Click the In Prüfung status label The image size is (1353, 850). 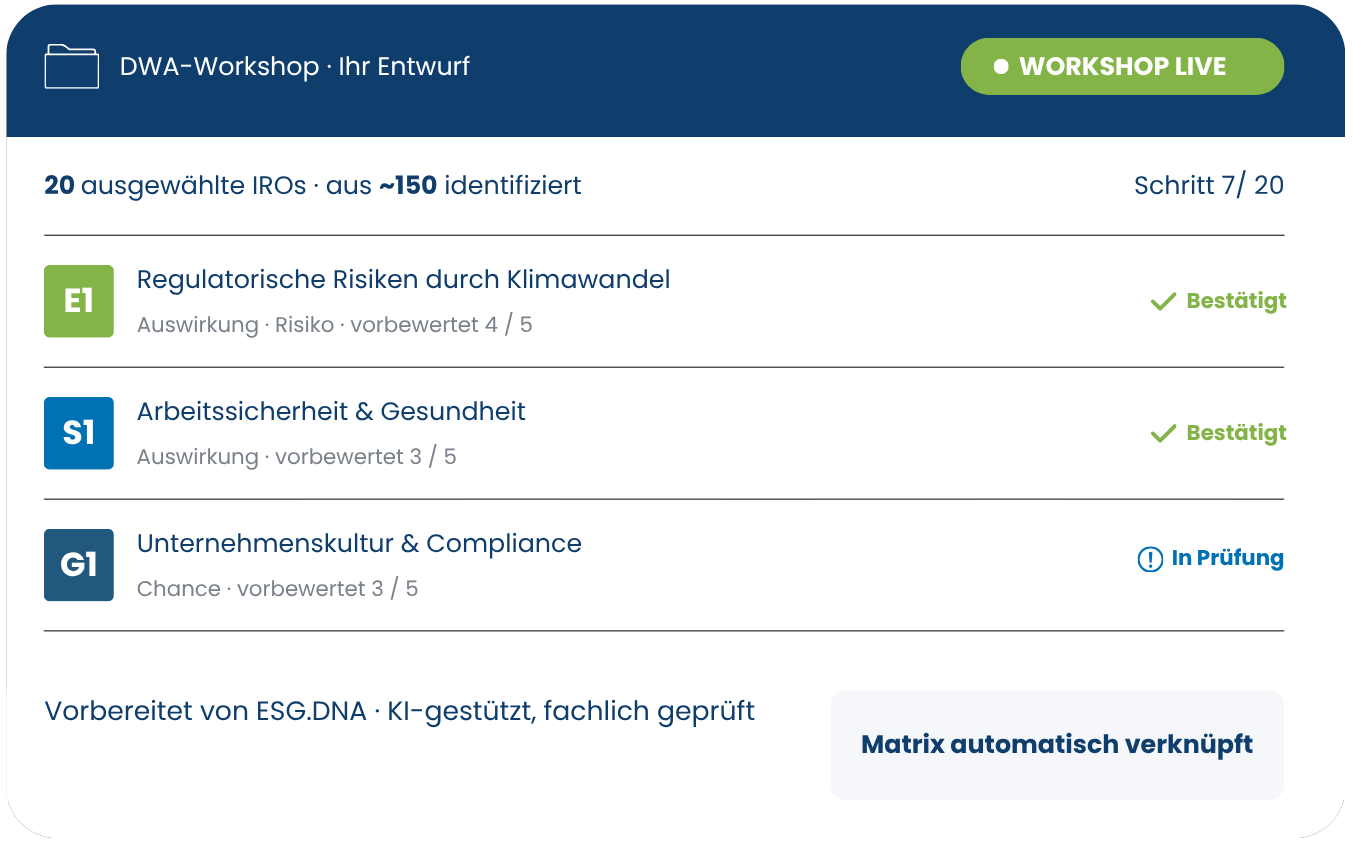(1227, 559)
